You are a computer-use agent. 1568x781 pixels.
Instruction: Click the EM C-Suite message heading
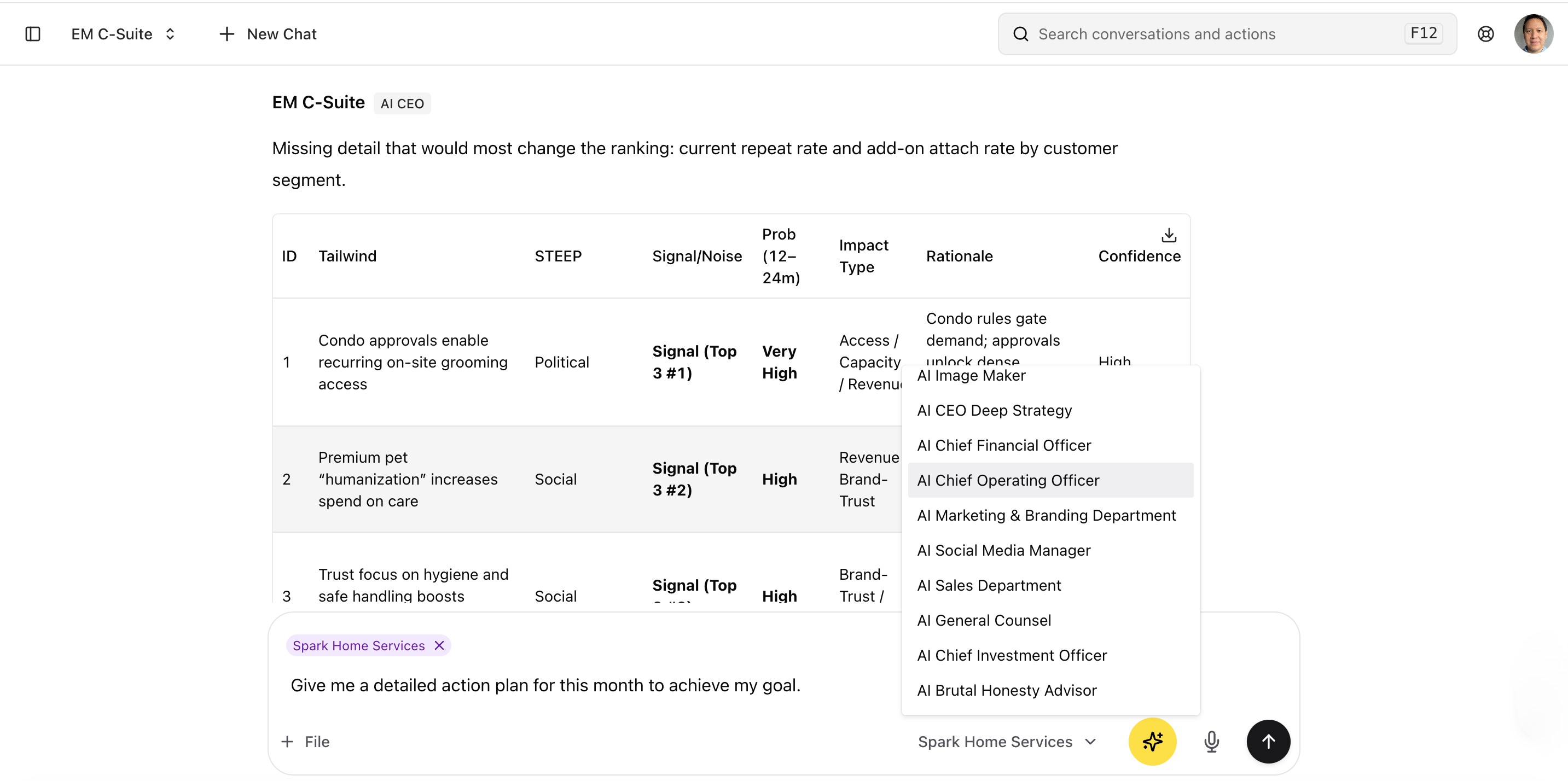(x=318, y=103)
